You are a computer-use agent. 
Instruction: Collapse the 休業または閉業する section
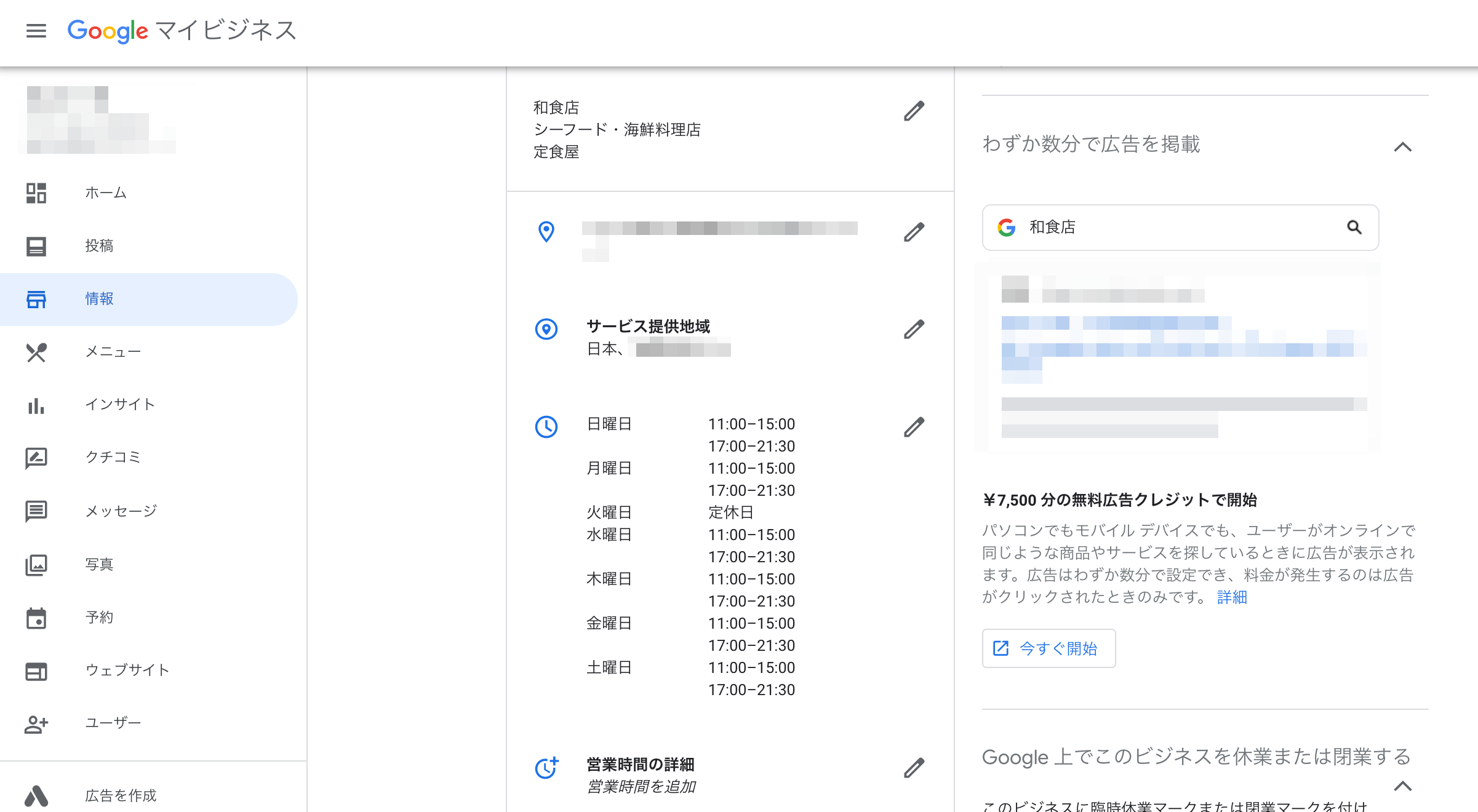pos(1402,786)
